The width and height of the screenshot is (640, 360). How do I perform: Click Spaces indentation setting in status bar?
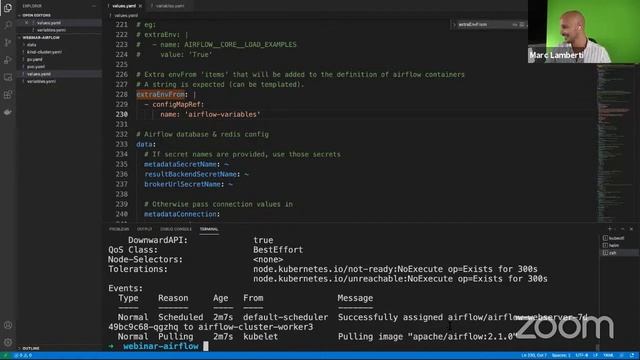click(561, 356)
